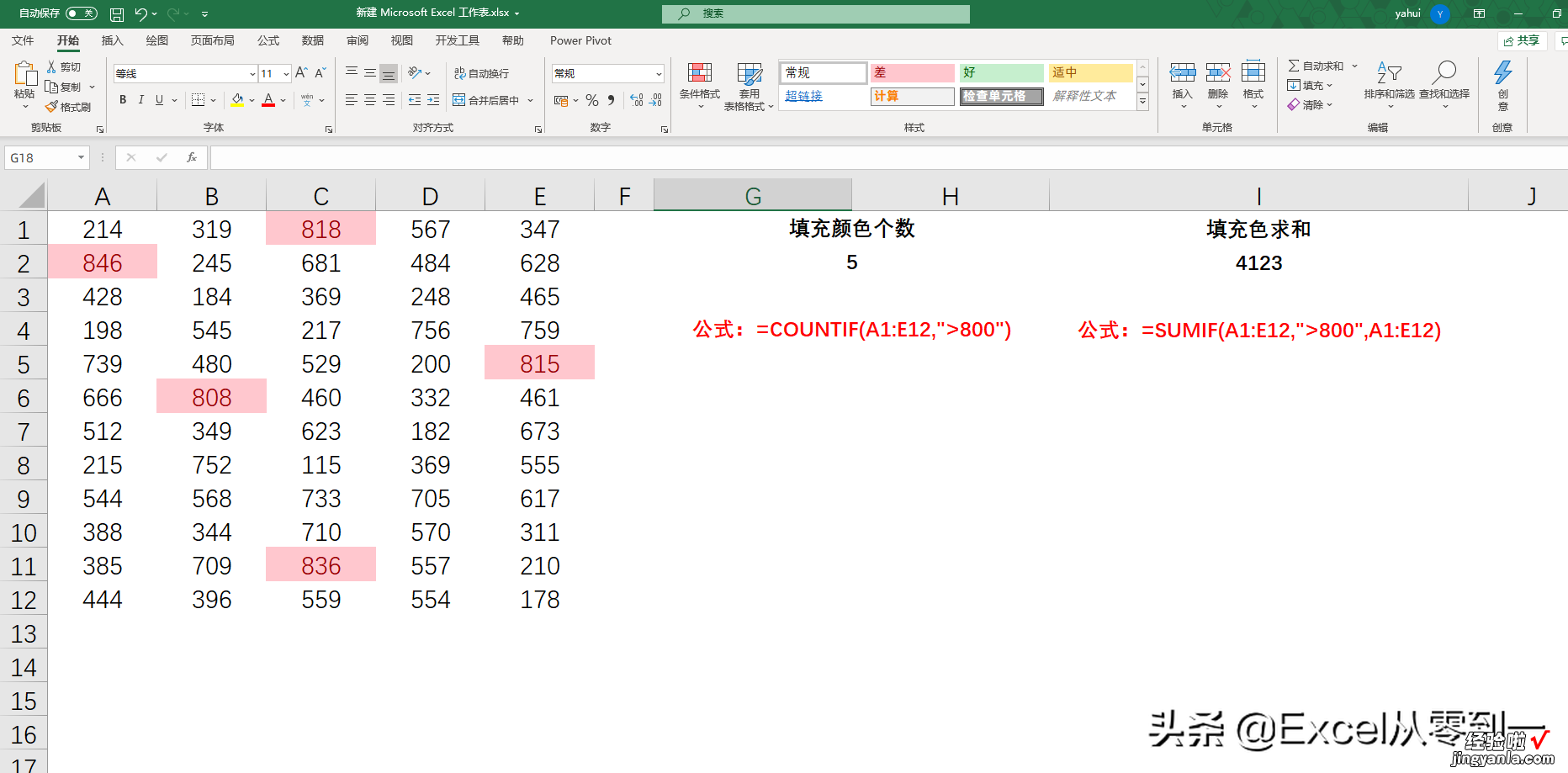
Task: Click the Format cells icon
Action: 1253,73
